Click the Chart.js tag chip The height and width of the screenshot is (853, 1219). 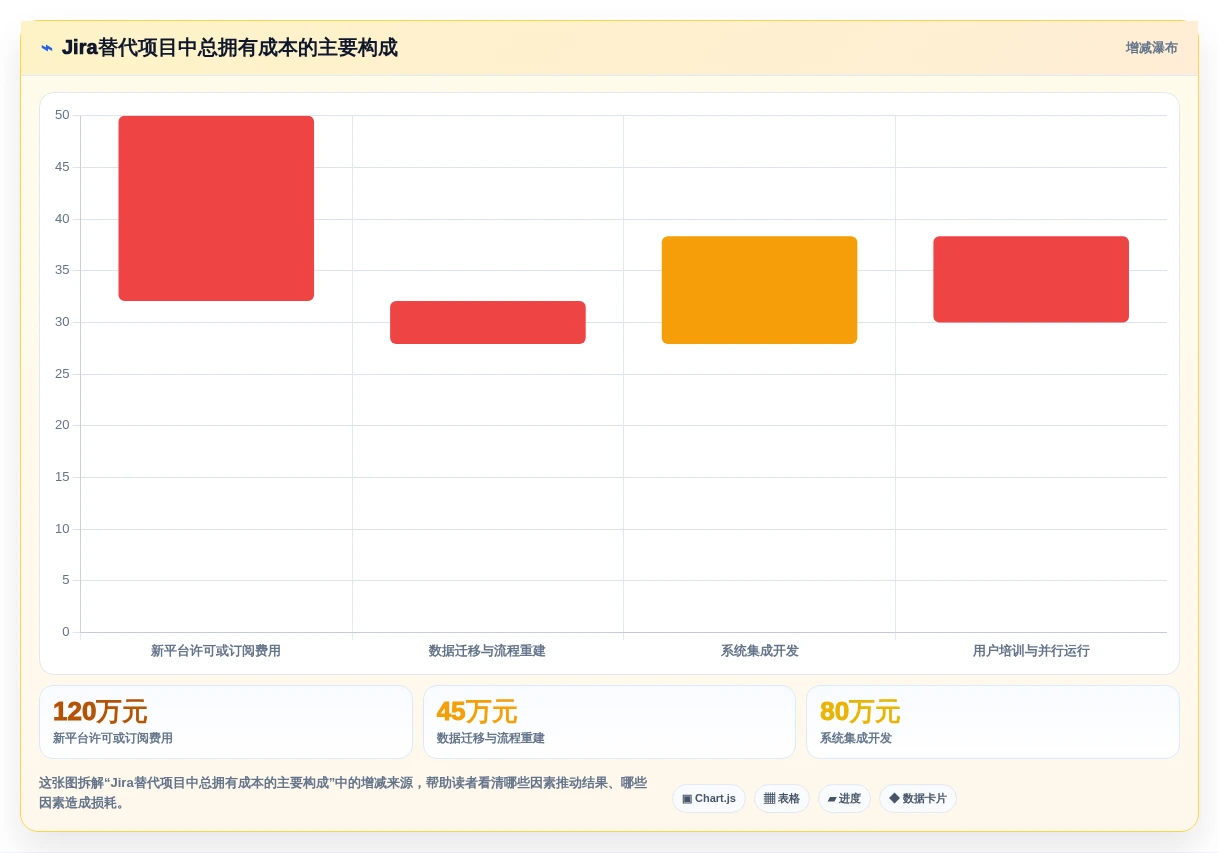[x=709, y=798]
